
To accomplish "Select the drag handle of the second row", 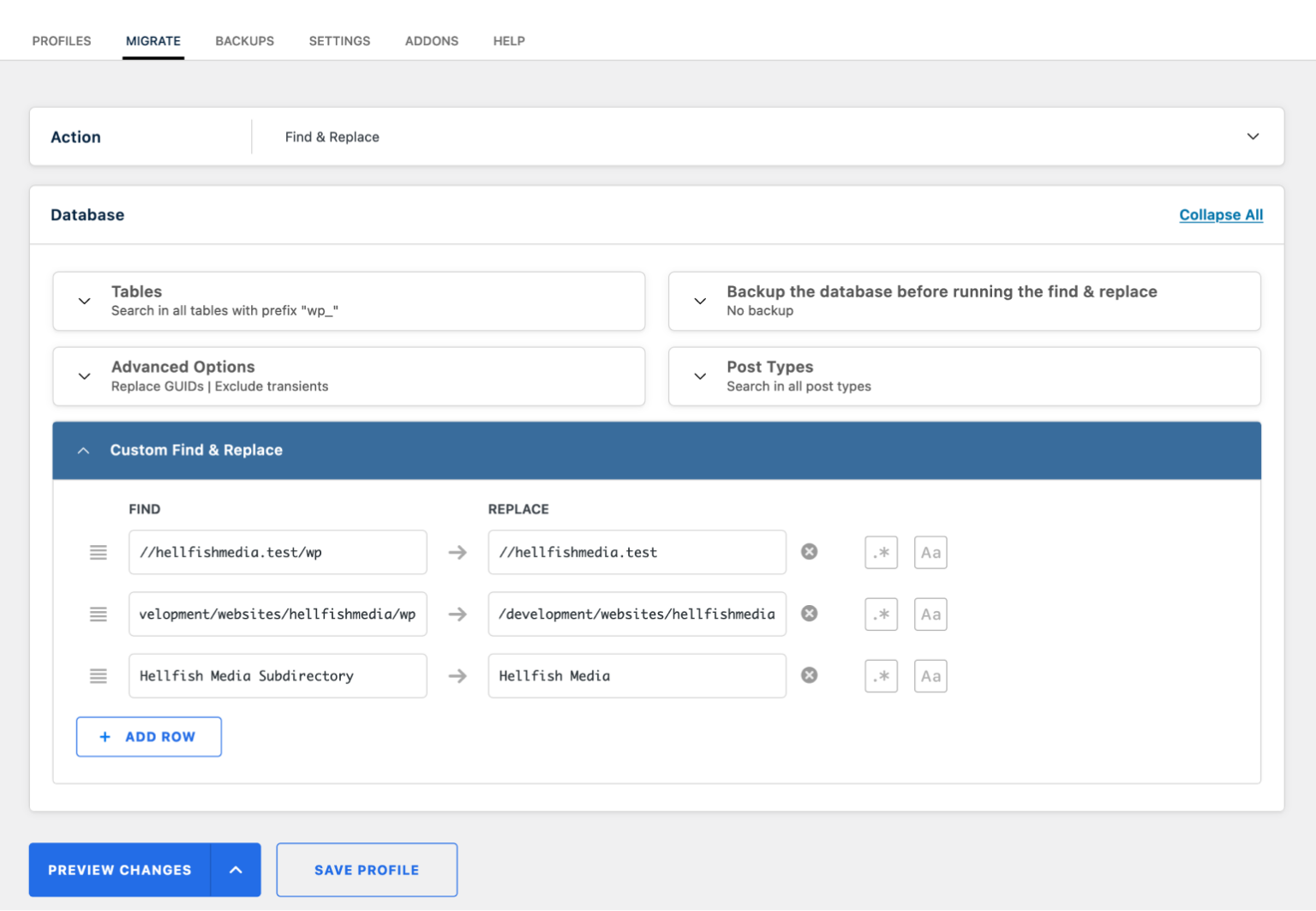I will click(99, 614).
